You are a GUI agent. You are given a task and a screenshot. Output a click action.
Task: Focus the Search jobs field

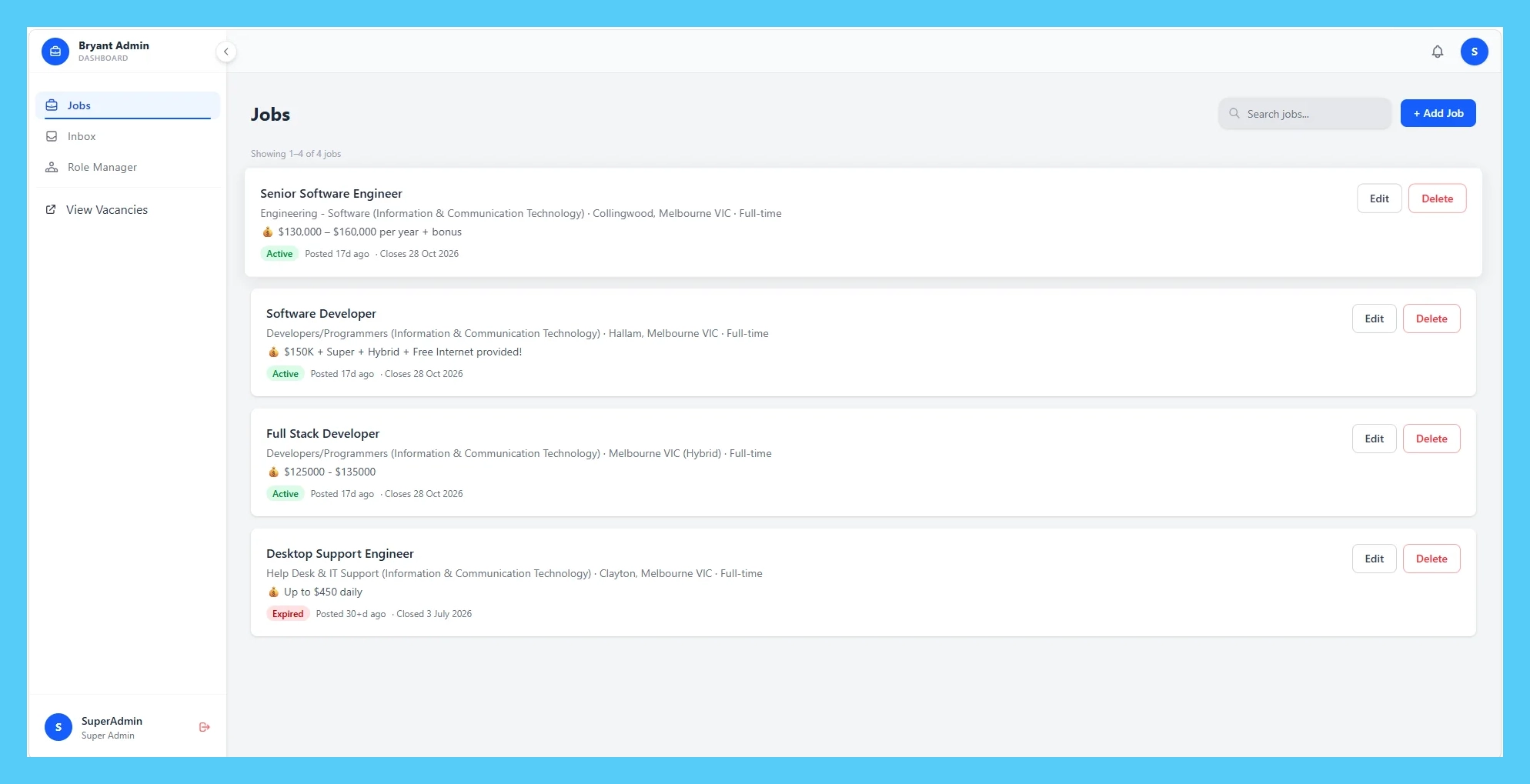pos(1305,114)
